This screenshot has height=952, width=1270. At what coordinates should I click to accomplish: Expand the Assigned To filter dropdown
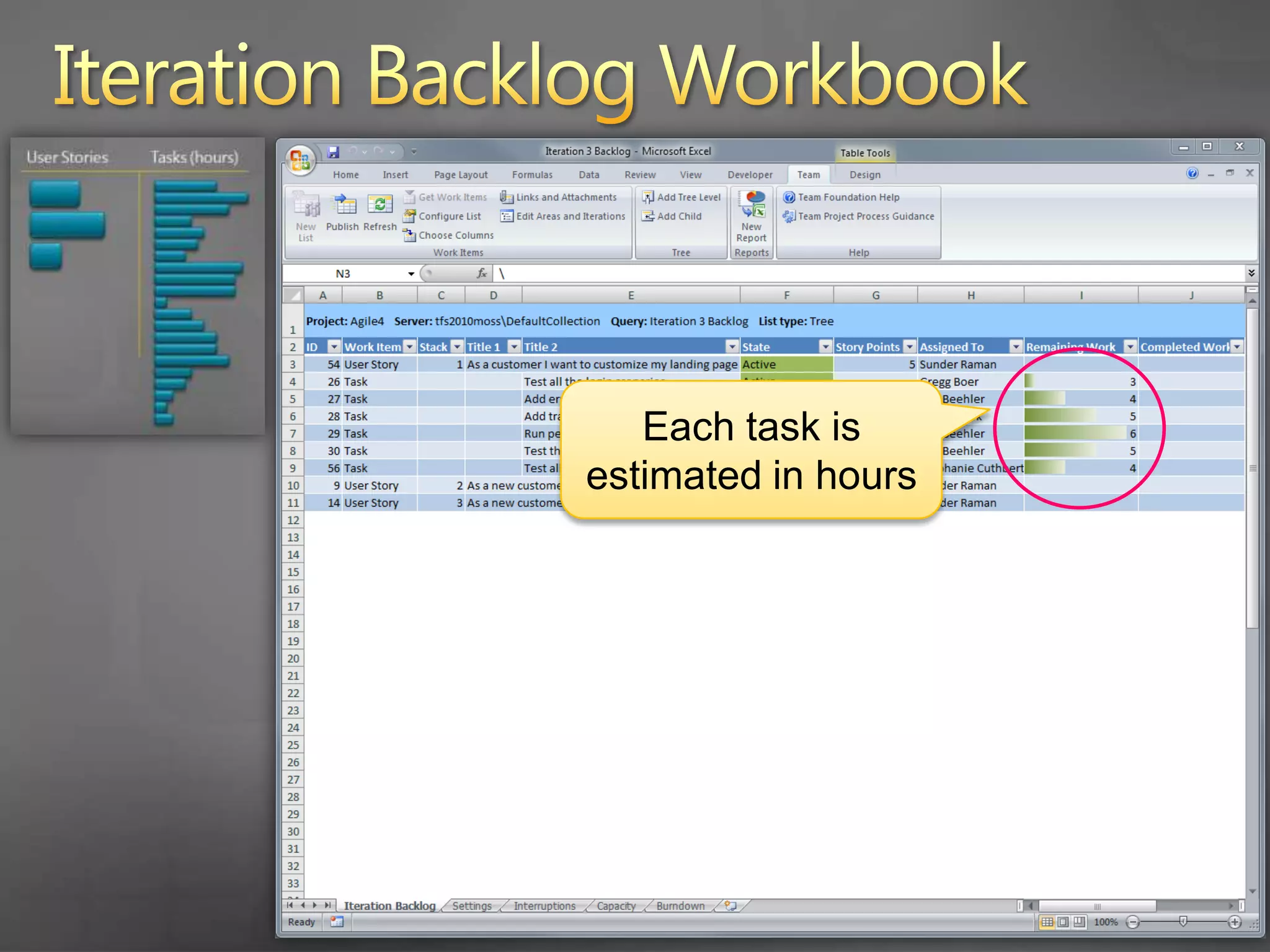tap(1016, 347)
